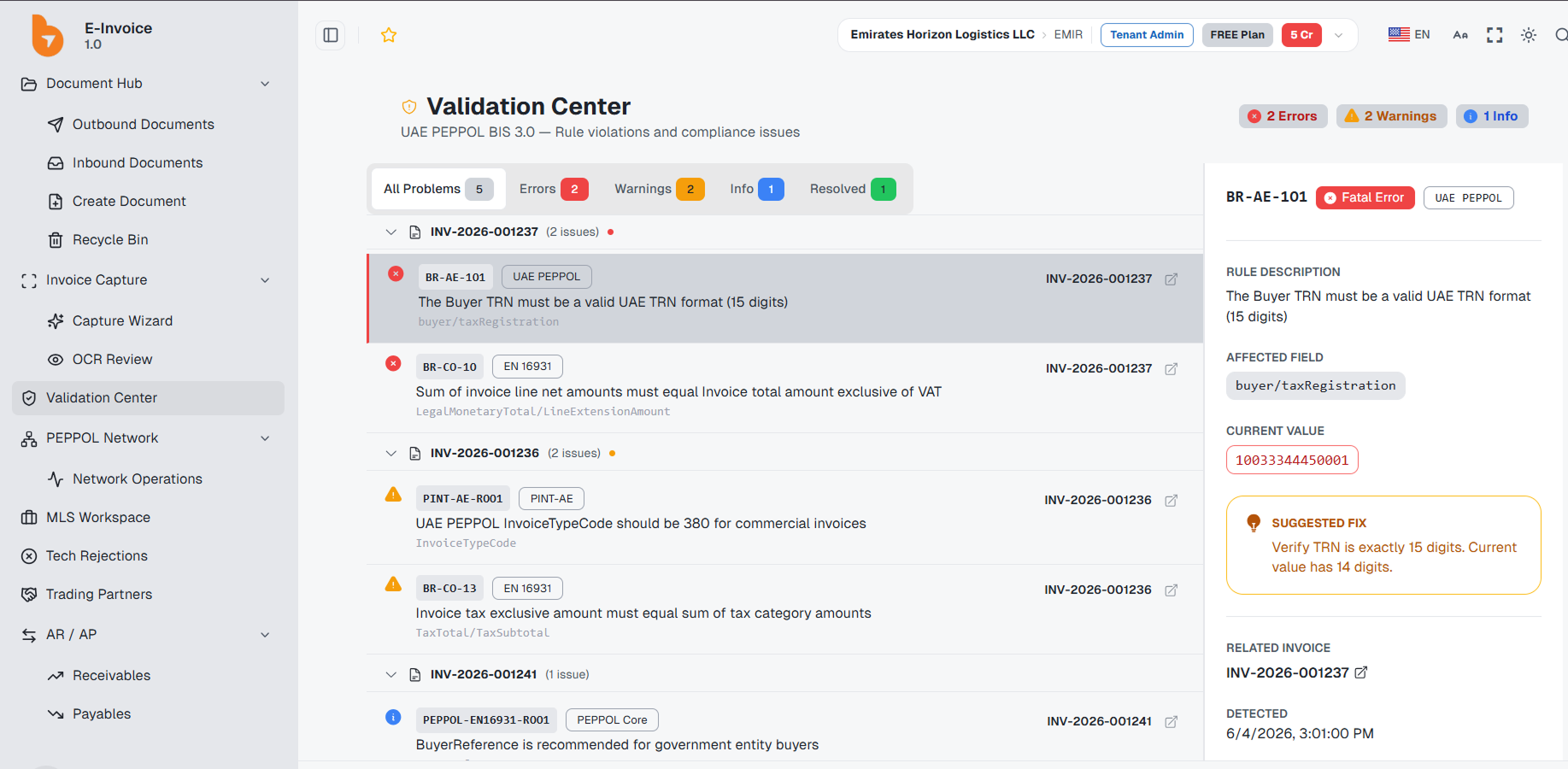Open Inbound Documents
1568x769 pixels.
pyautogui.click(x=137, y=163)
